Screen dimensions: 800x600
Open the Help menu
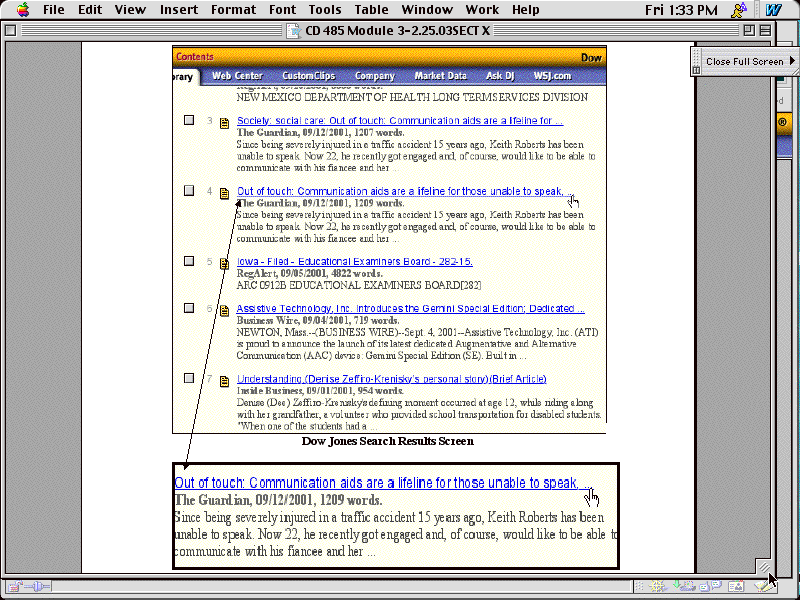pyautogui.click(x=526, y=10)
